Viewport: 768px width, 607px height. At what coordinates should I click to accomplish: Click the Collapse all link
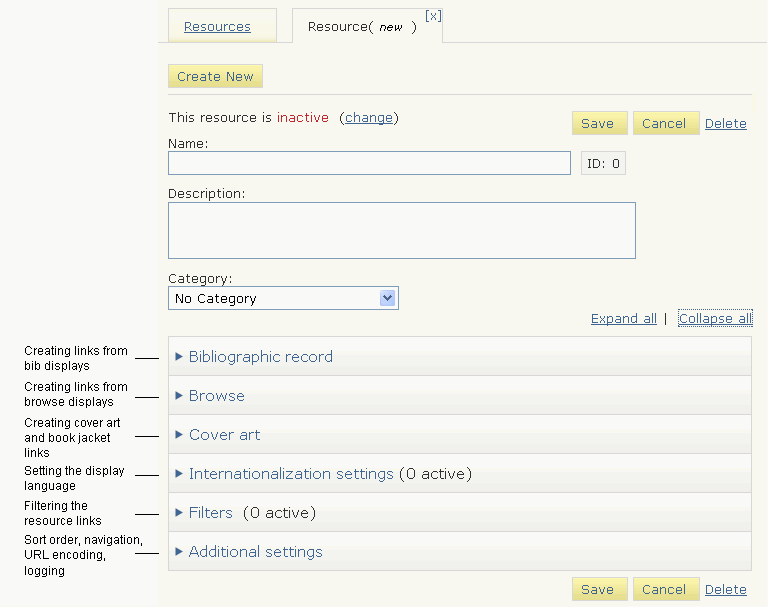point(715,318)
